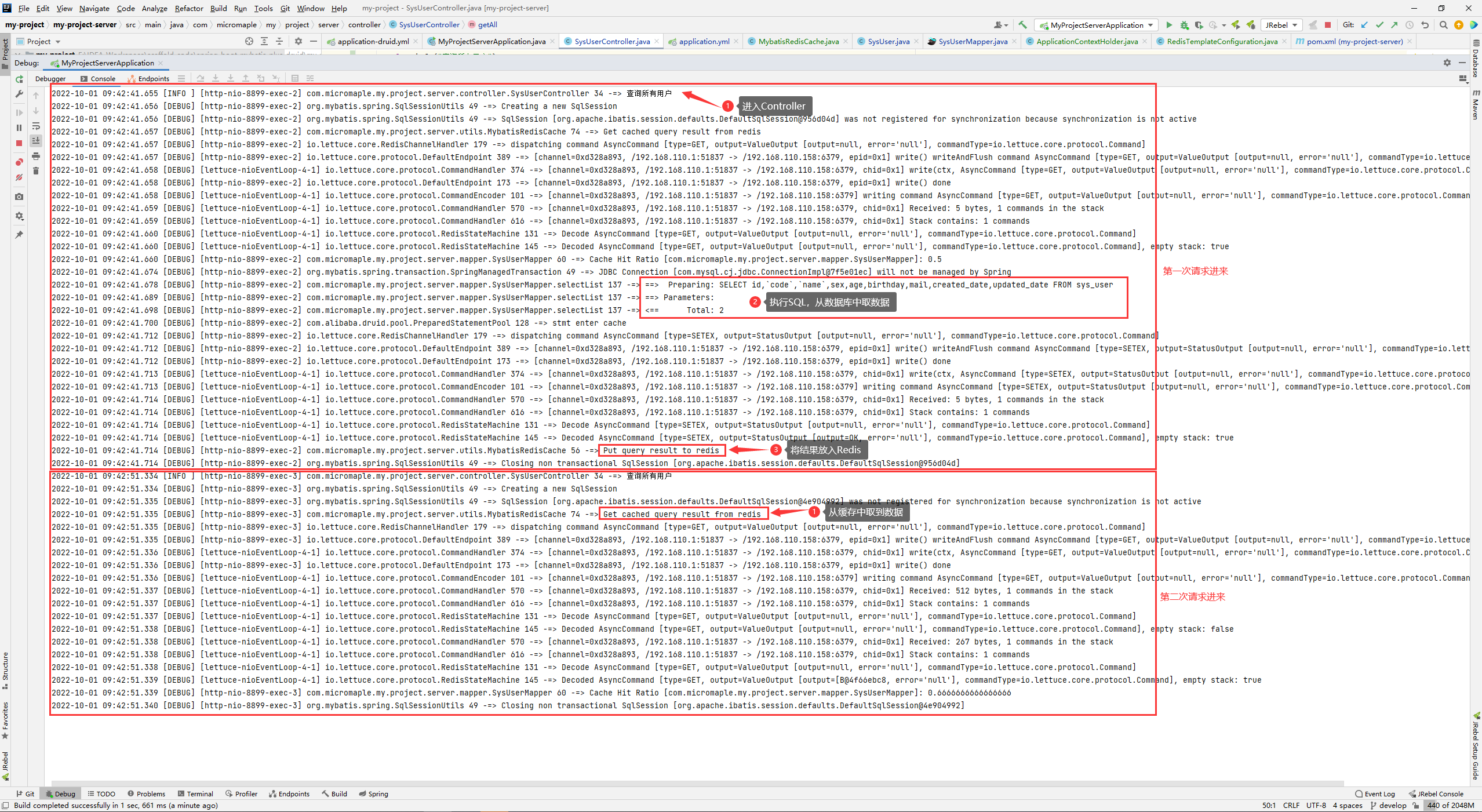This screenshot has height=812, width=1482.
Task: Debug with JRebel rocket icon
Action: [x=1251, y=25]
